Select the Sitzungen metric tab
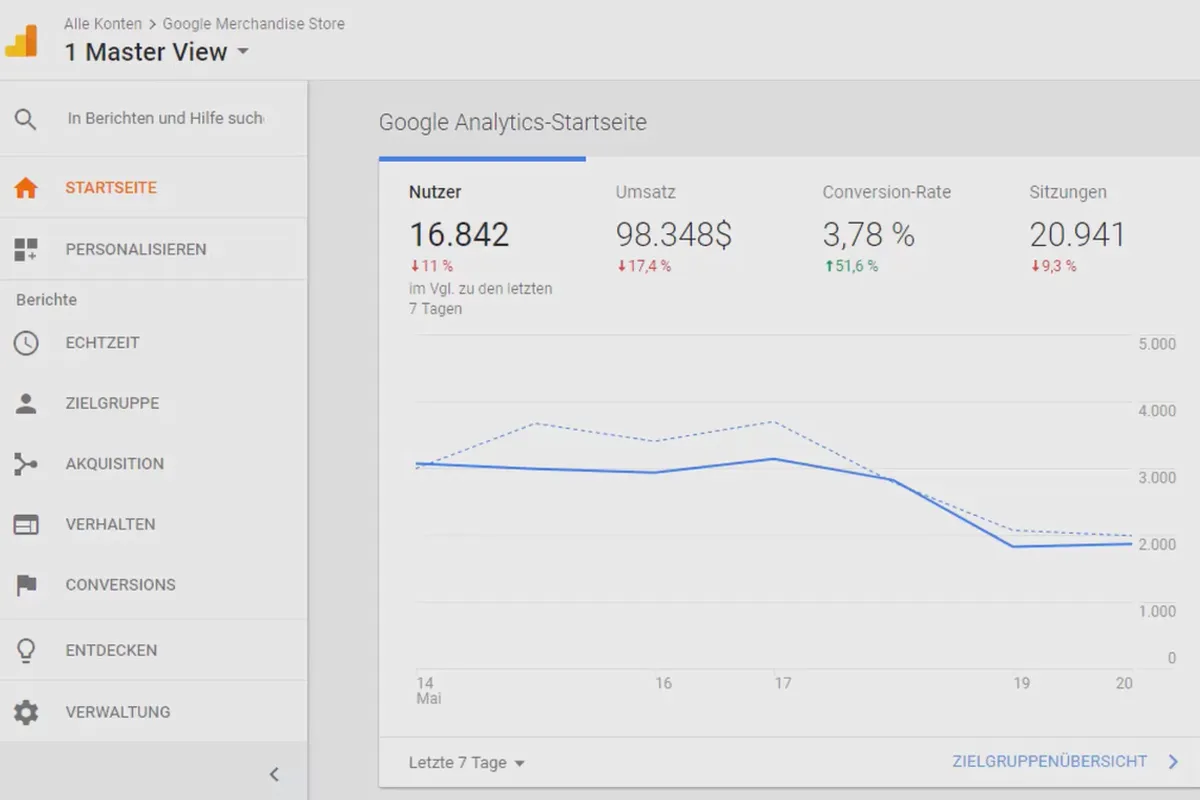Screen dimensions: 1200x800 (1077, 229)
